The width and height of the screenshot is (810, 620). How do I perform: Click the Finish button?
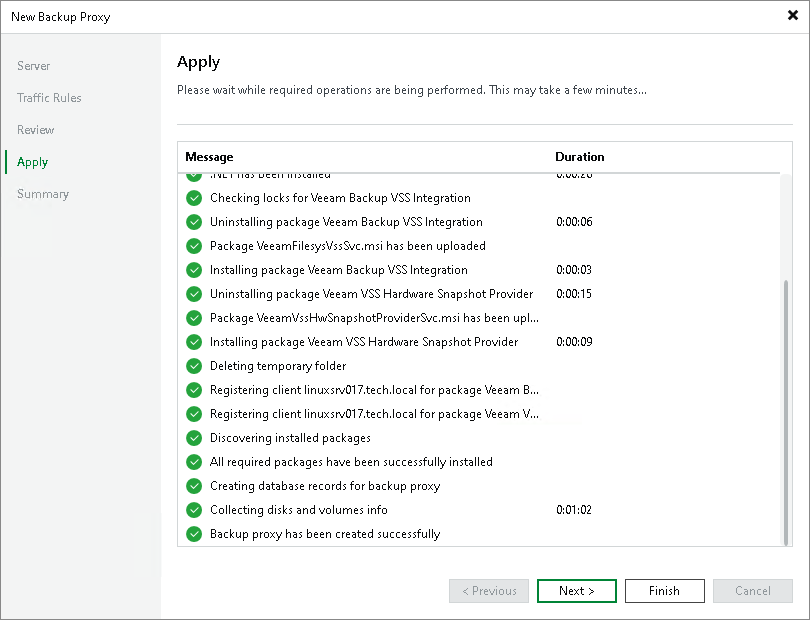[x=664, y=591]
